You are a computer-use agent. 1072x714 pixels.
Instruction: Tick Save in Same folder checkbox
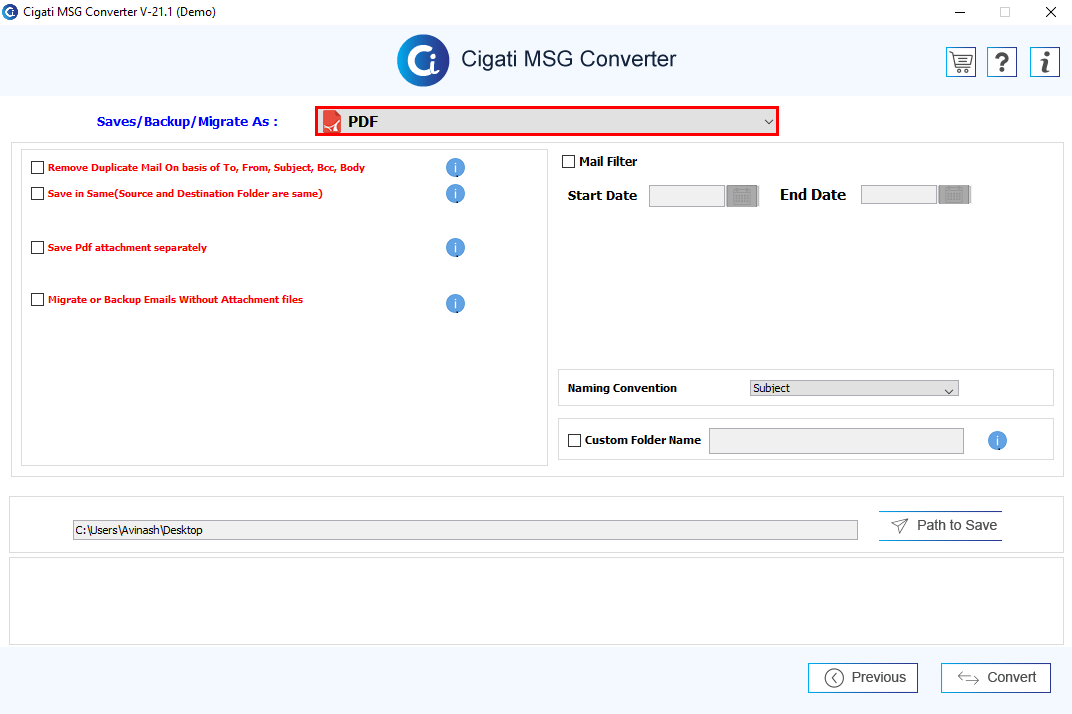[x=38, y=194]
